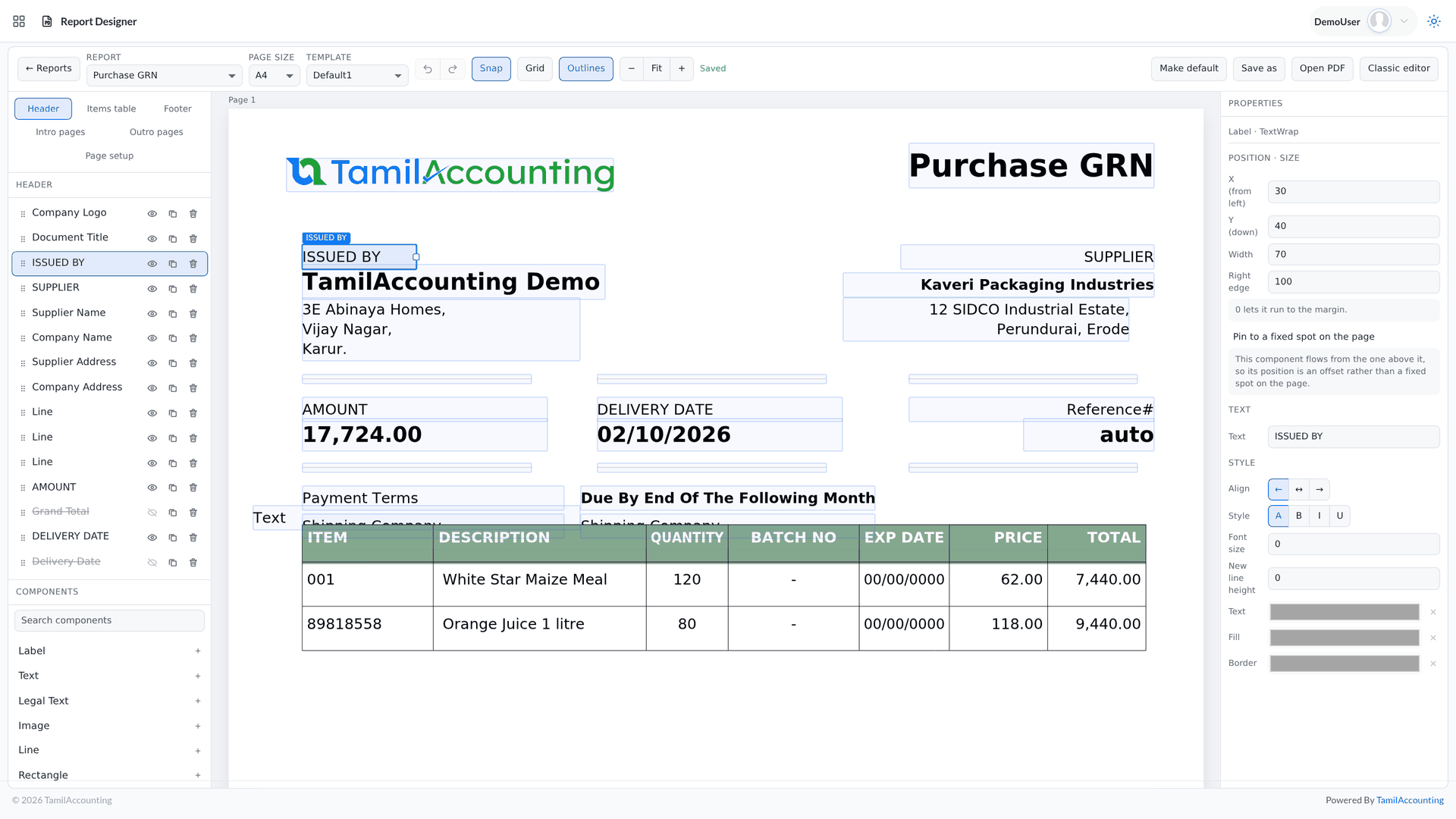1456x819 pixels.
Task: Open the Text color swatch
Action: click(x=1345, y=612)
